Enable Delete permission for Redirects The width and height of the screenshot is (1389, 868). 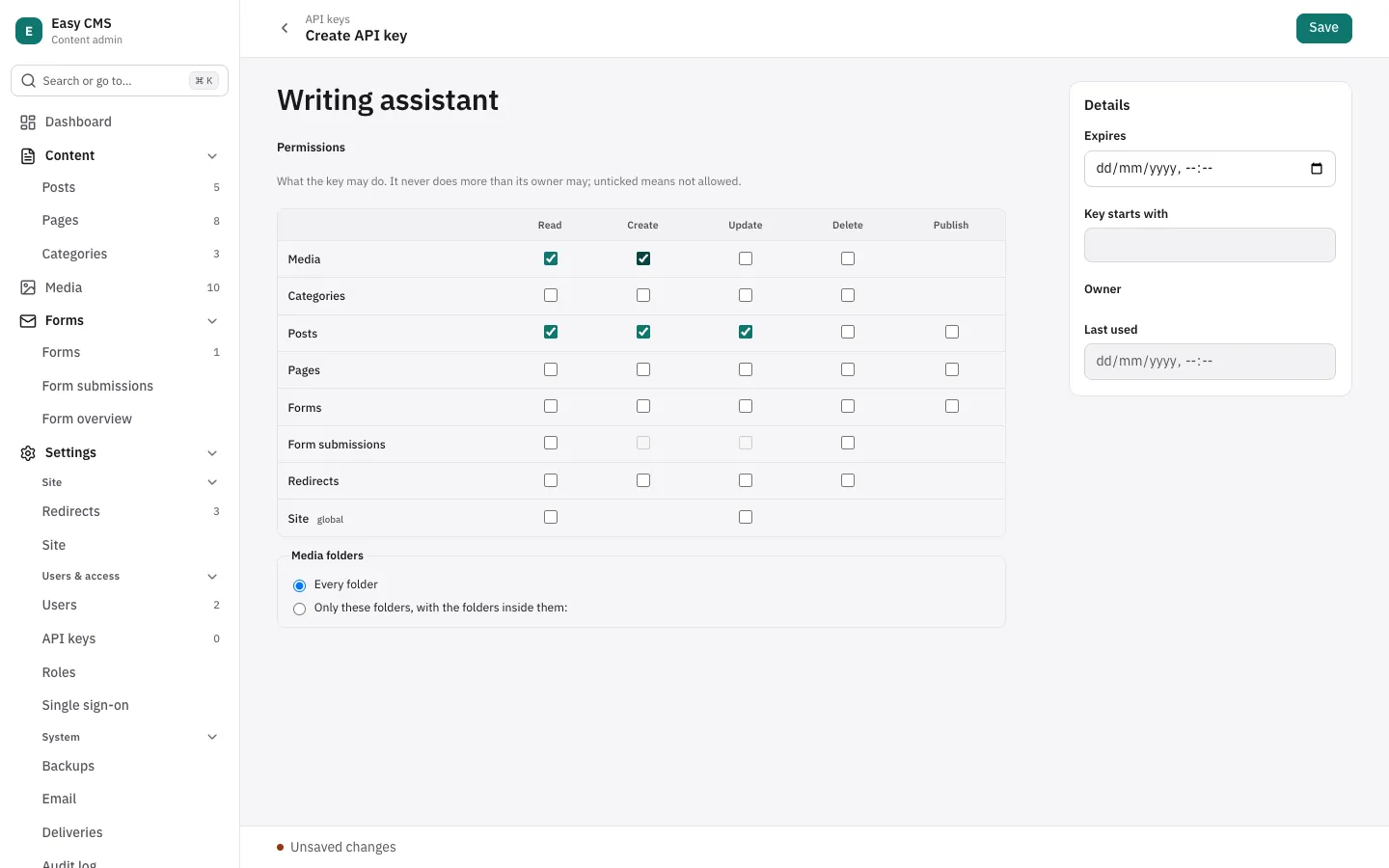(x=848, y=480)
